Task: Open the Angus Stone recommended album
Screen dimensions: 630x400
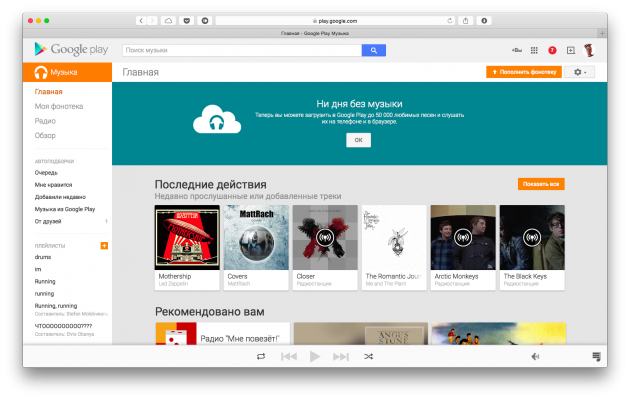Action: [x=361, y=334]
